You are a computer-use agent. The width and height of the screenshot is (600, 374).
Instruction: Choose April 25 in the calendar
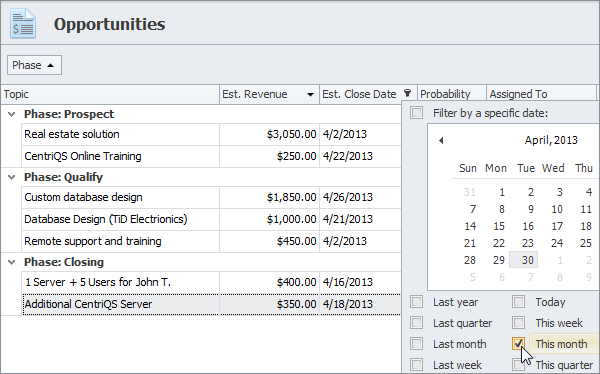click(x=585, y=243)
